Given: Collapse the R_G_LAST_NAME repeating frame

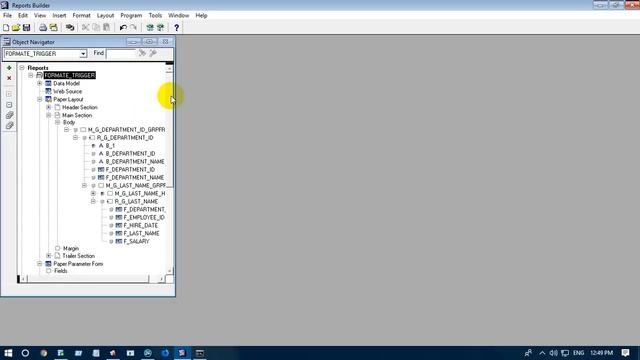Looking at the screenshot, I should (93, 202).
